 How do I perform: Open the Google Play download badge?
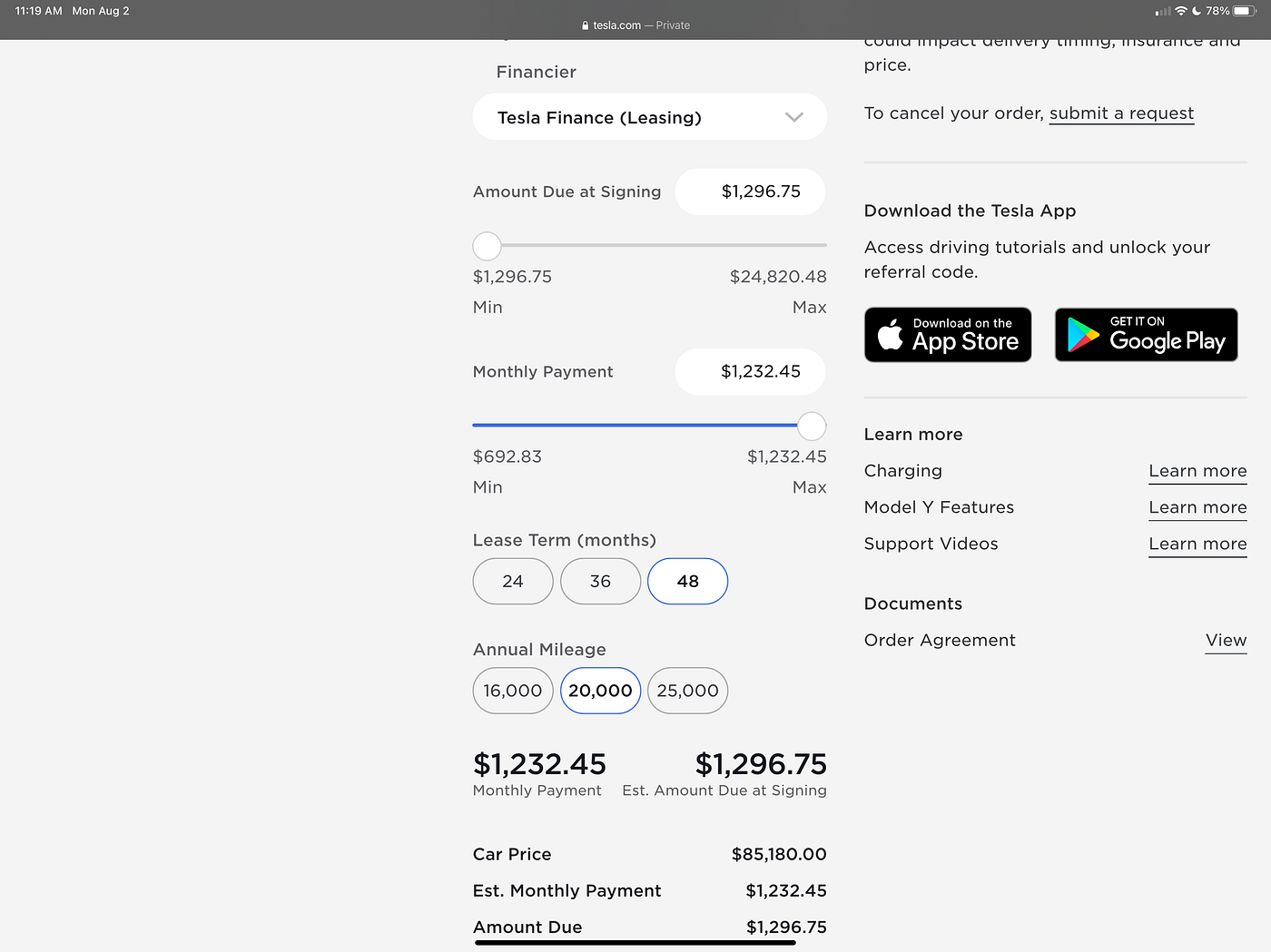(x=1147, y=335)
